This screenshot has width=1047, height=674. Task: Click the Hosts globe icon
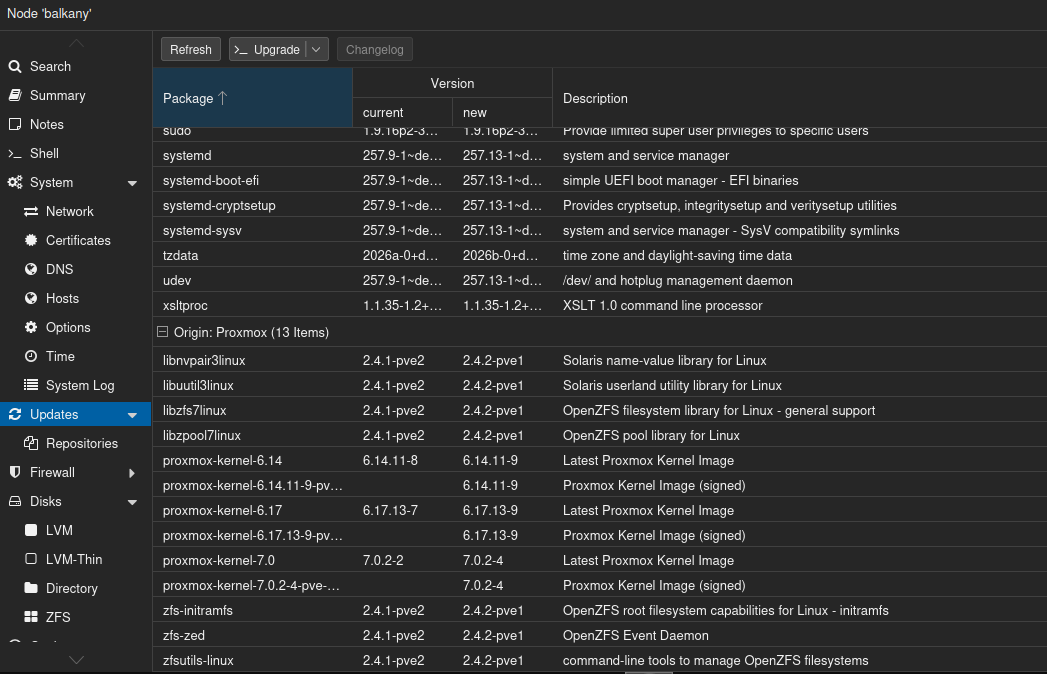[31, 299]
